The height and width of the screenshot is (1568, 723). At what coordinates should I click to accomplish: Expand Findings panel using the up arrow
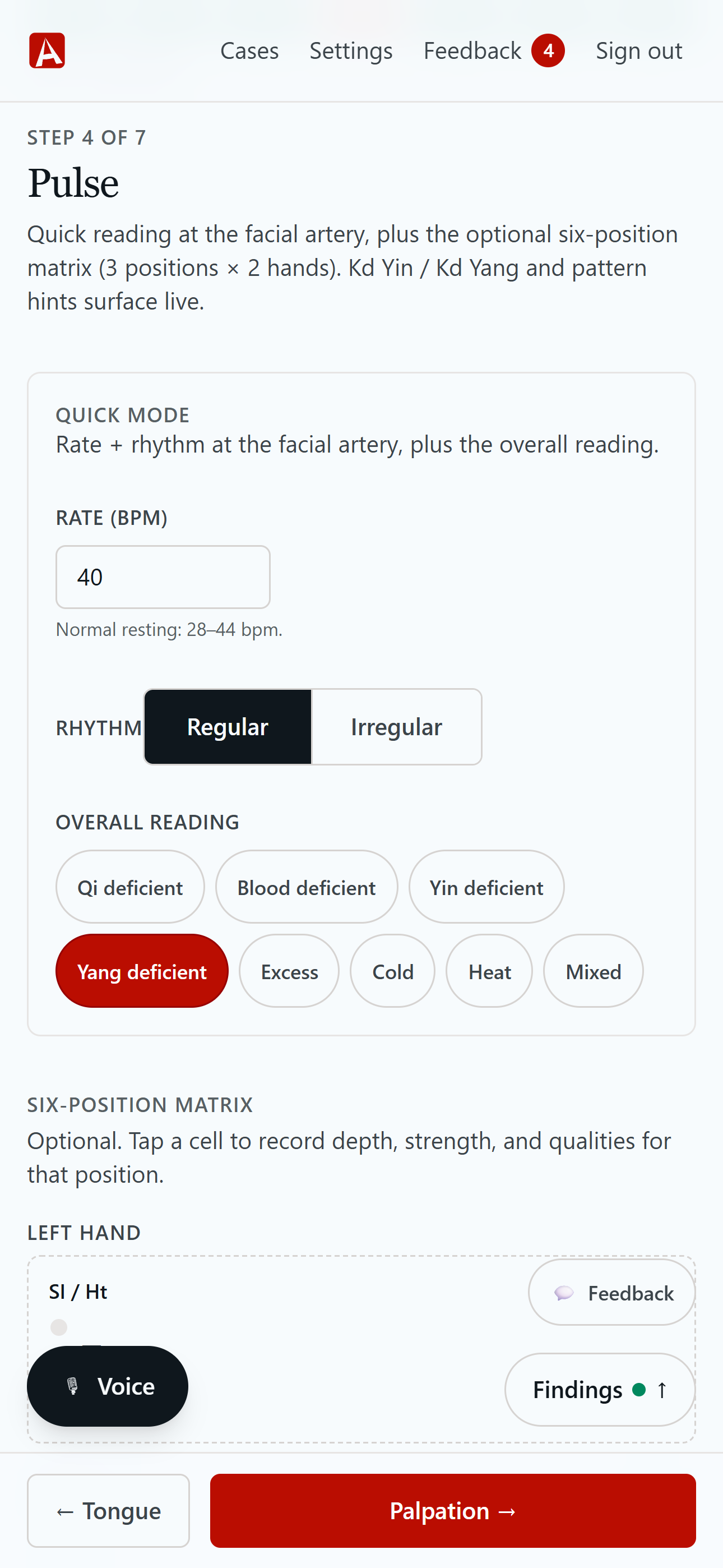(662, 1390)
